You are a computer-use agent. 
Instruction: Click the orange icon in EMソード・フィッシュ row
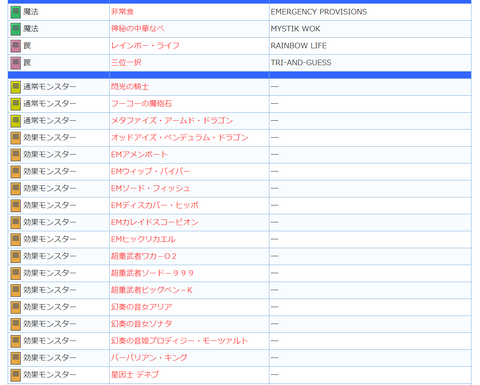tap(16, 189)
